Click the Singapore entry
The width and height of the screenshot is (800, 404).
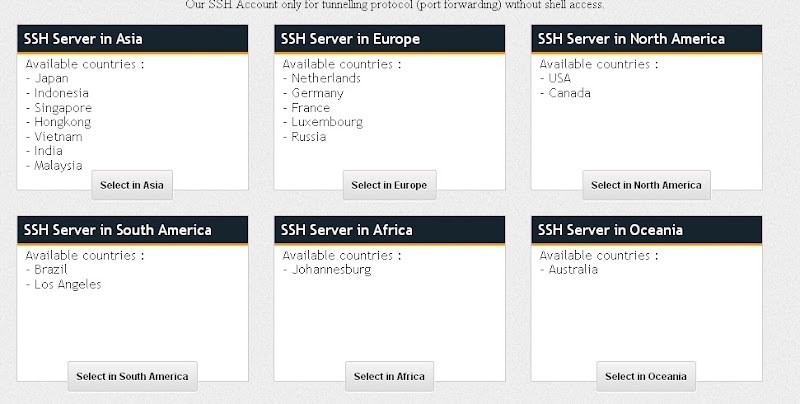click(x=63, y=108)
